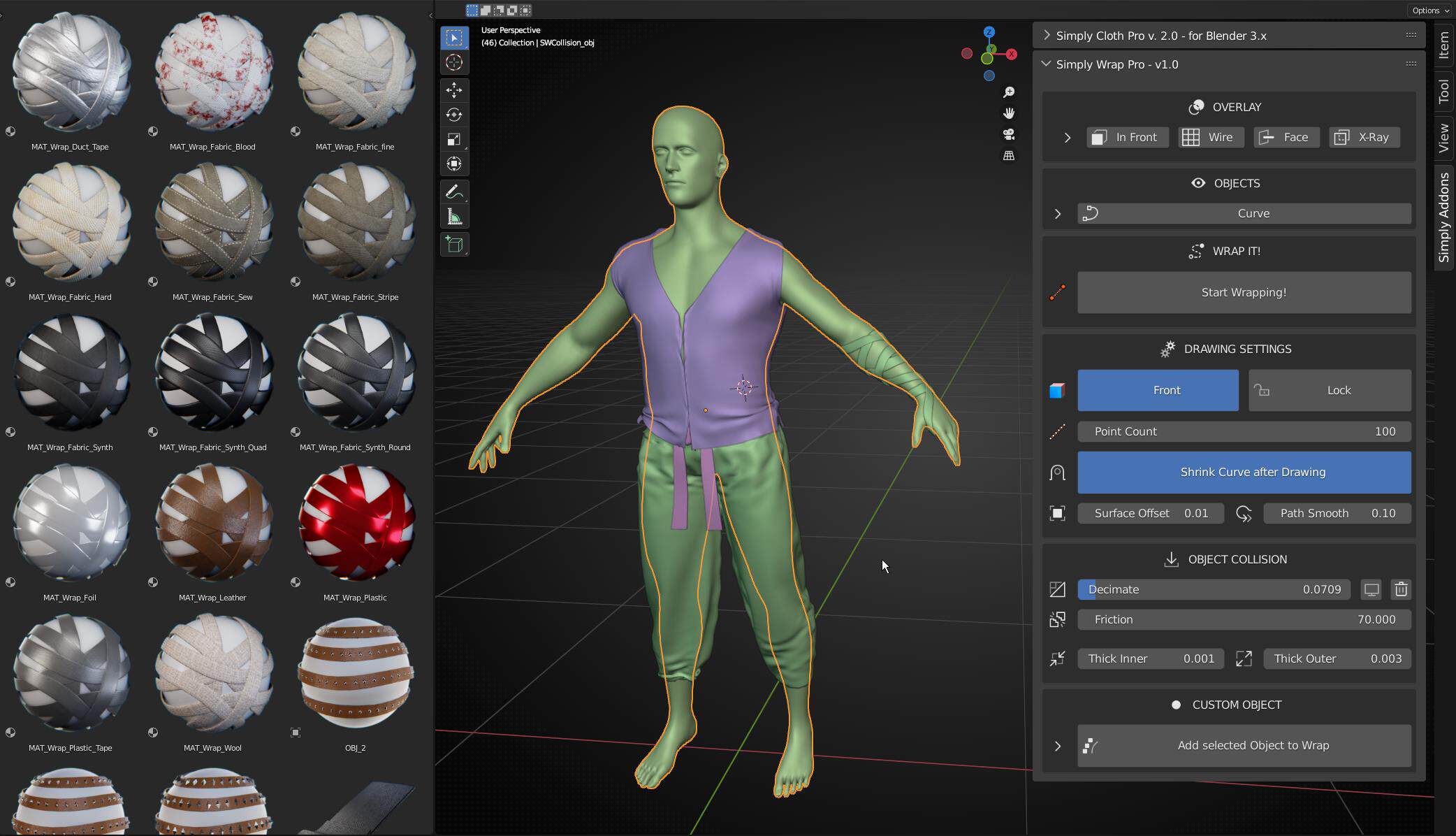
Task: Expand the Custom Object arrow
Action: pyautogui.click(x=1058, y=746)
